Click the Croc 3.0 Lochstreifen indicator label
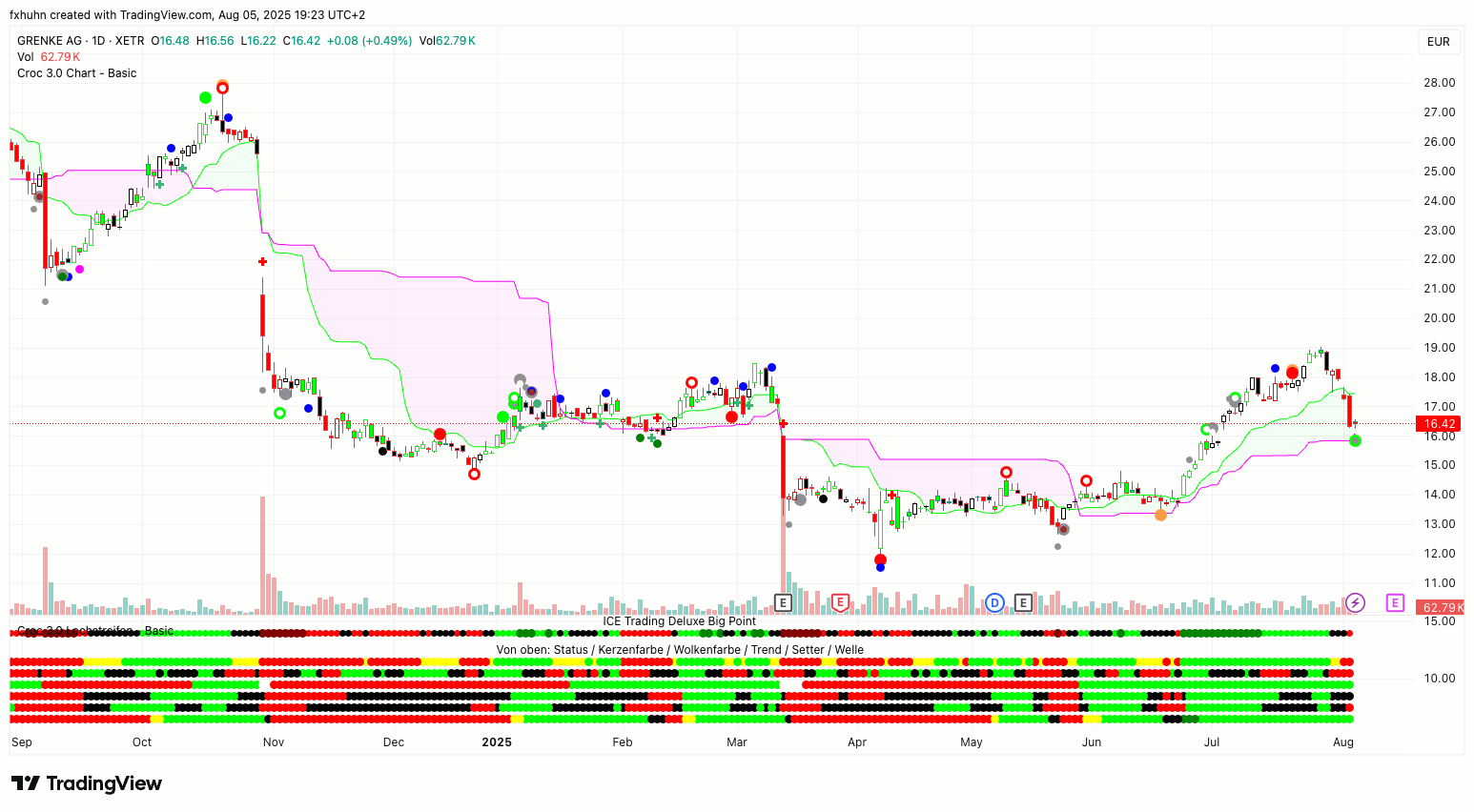 coord(95,631)
